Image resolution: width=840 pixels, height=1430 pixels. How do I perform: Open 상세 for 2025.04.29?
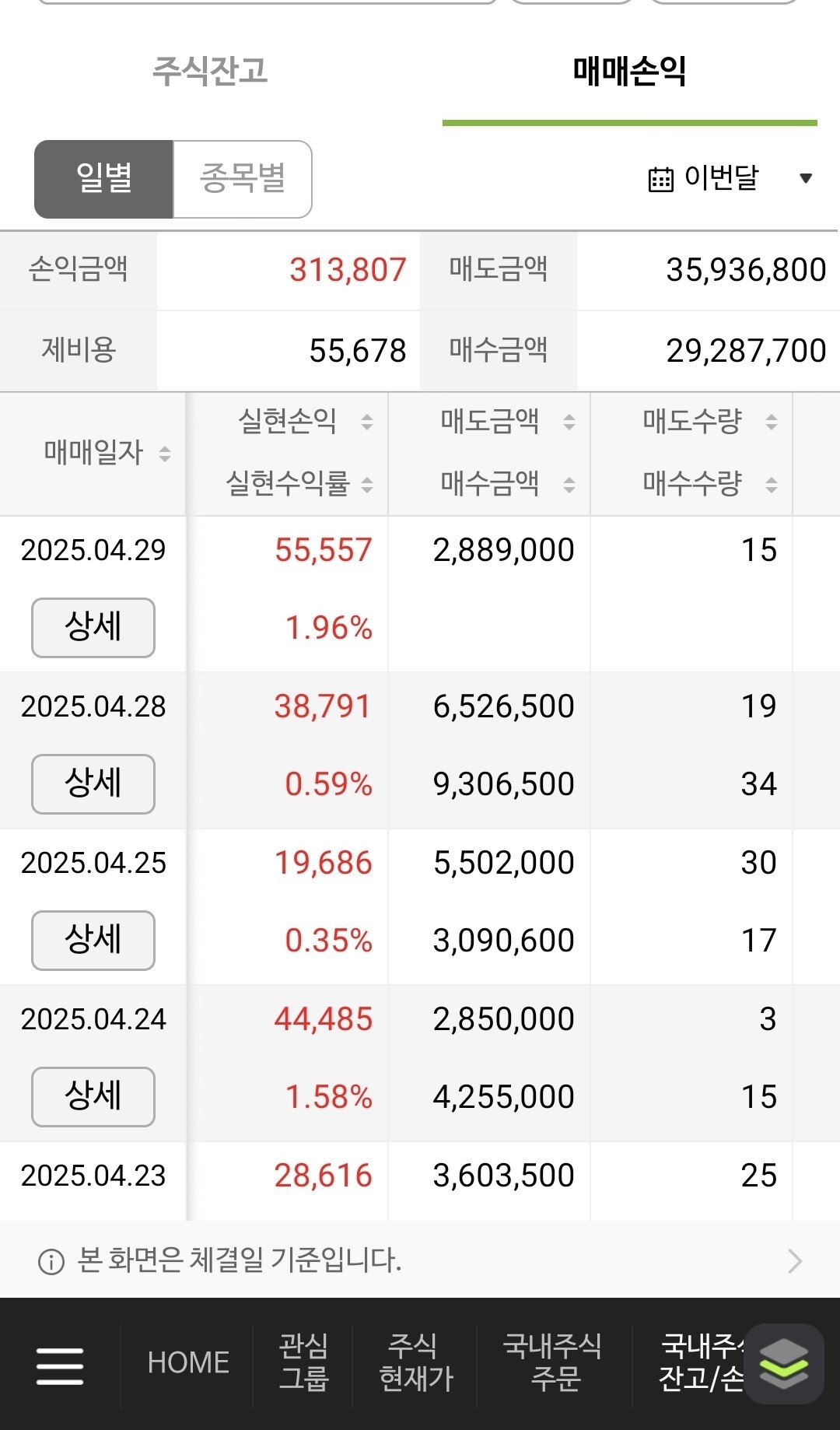[93, 627]
